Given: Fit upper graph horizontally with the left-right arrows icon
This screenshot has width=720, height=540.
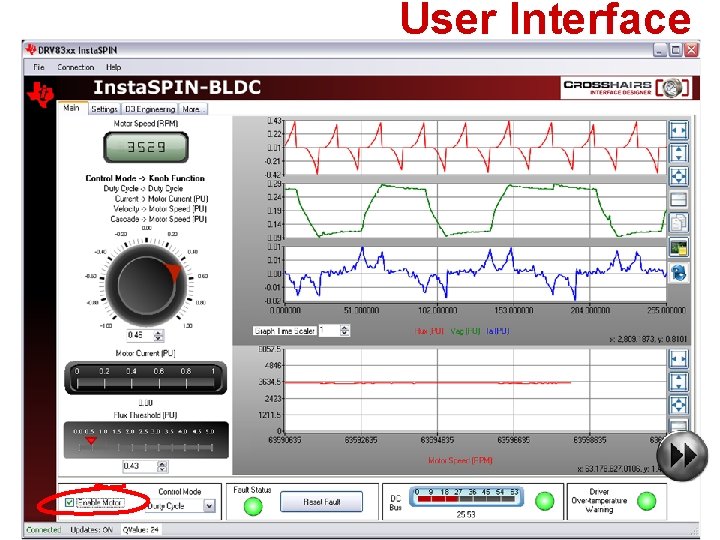Looking at the screenshot, I should tap(679, 130).
